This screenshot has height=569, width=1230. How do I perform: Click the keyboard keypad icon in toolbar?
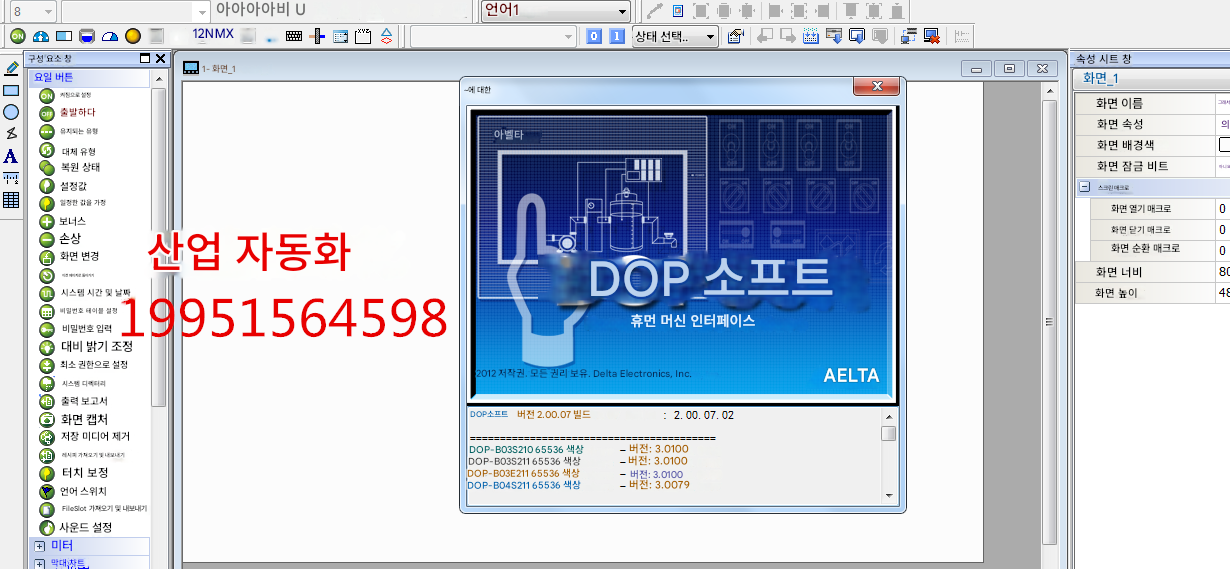(x=294, y=36)
